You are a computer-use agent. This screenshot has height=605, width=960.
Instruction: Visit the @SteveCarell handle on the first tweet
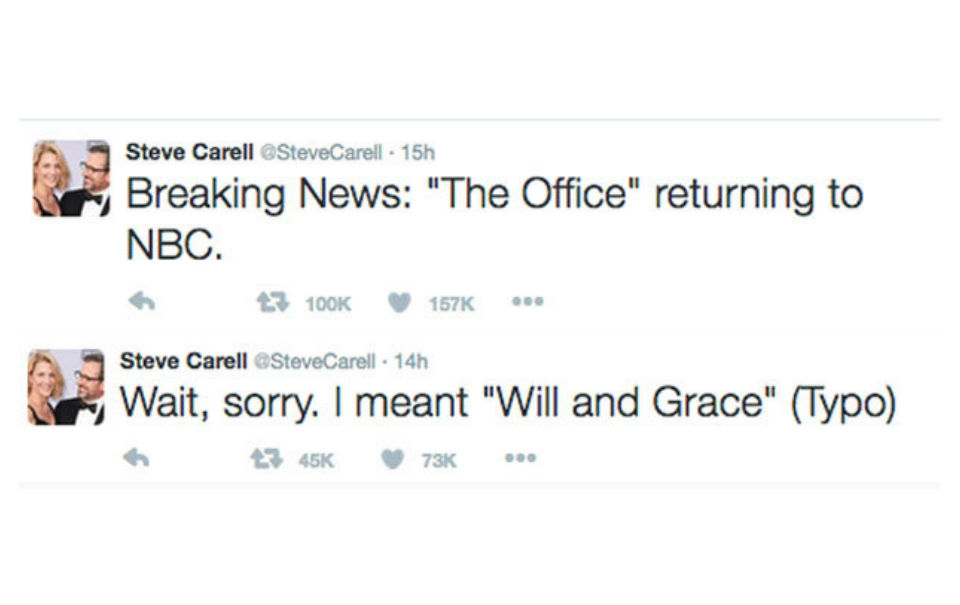coord(320,153)
